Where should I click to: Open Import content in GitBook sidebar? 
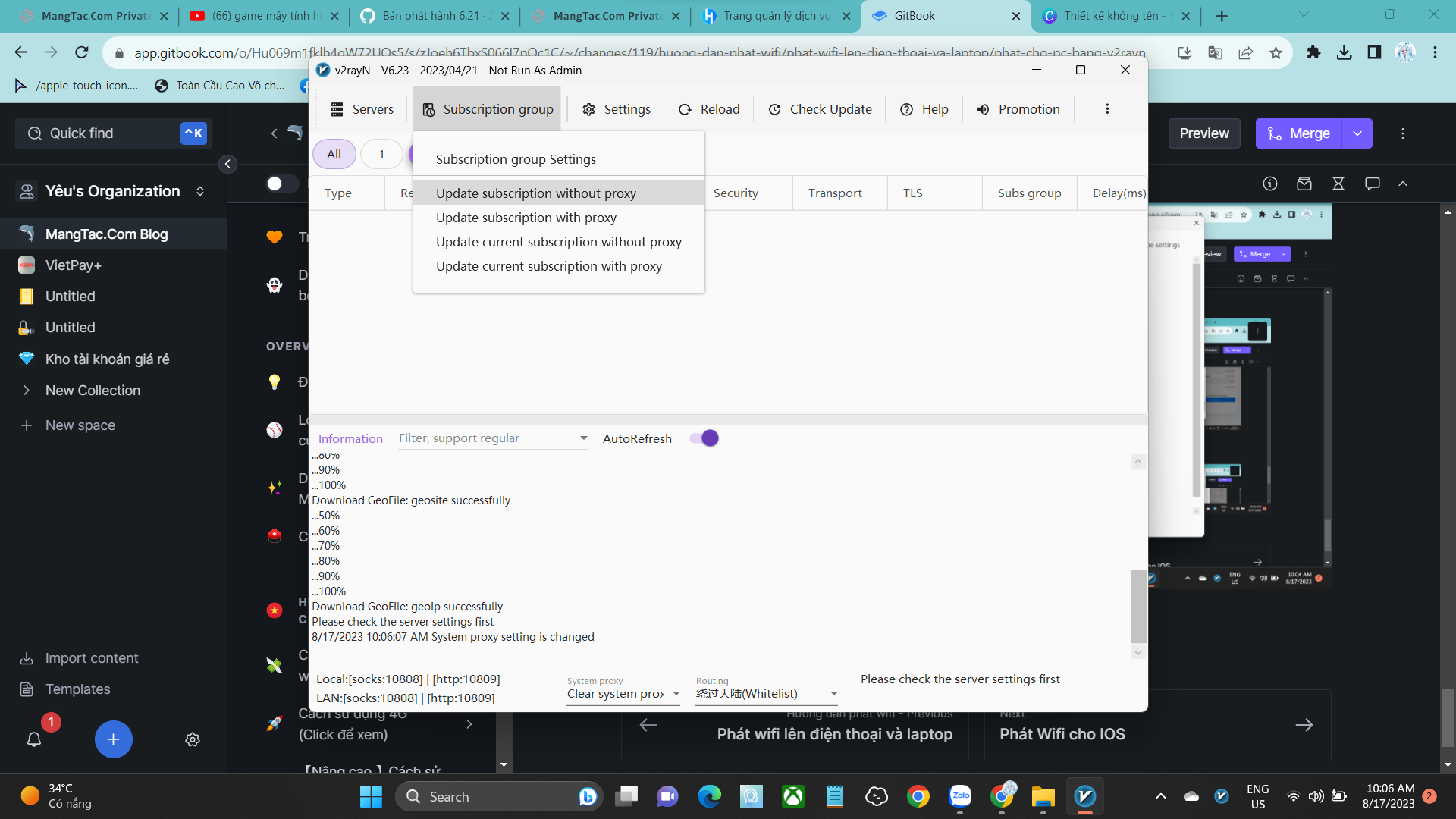click(x=91, y=658)
